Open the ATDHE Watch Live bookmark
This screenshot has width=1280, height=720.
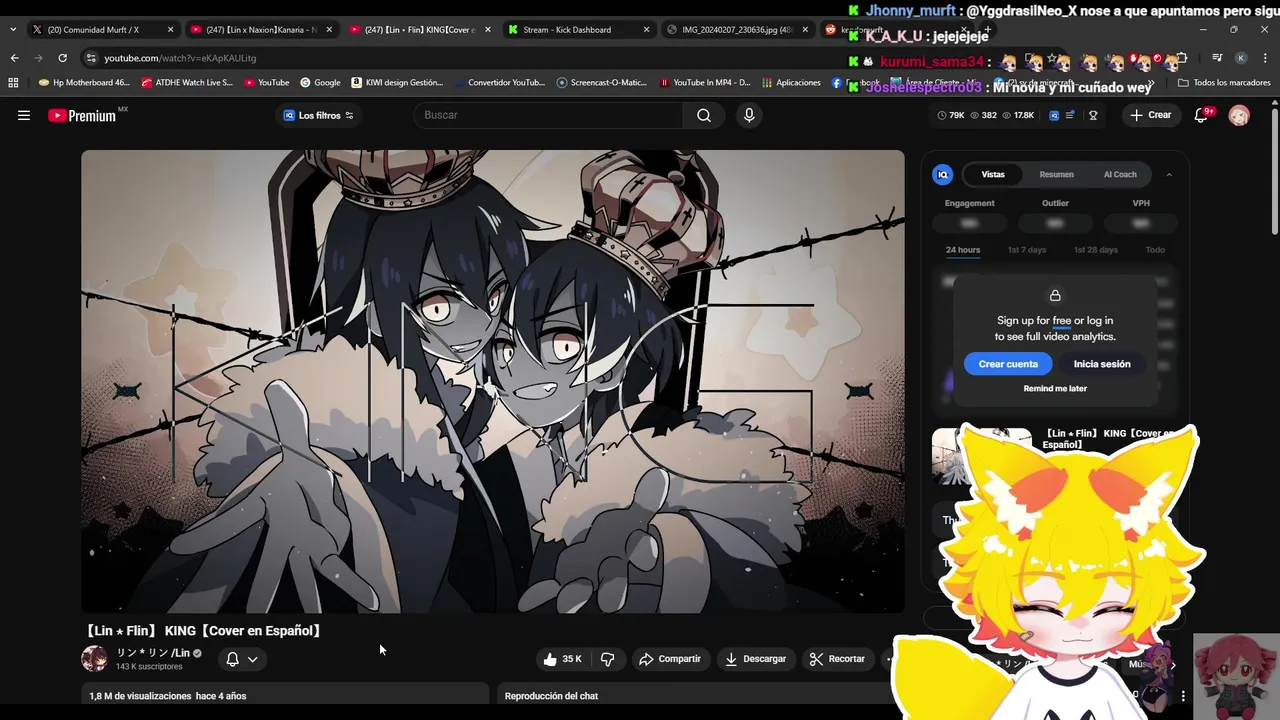pos(188,82)
